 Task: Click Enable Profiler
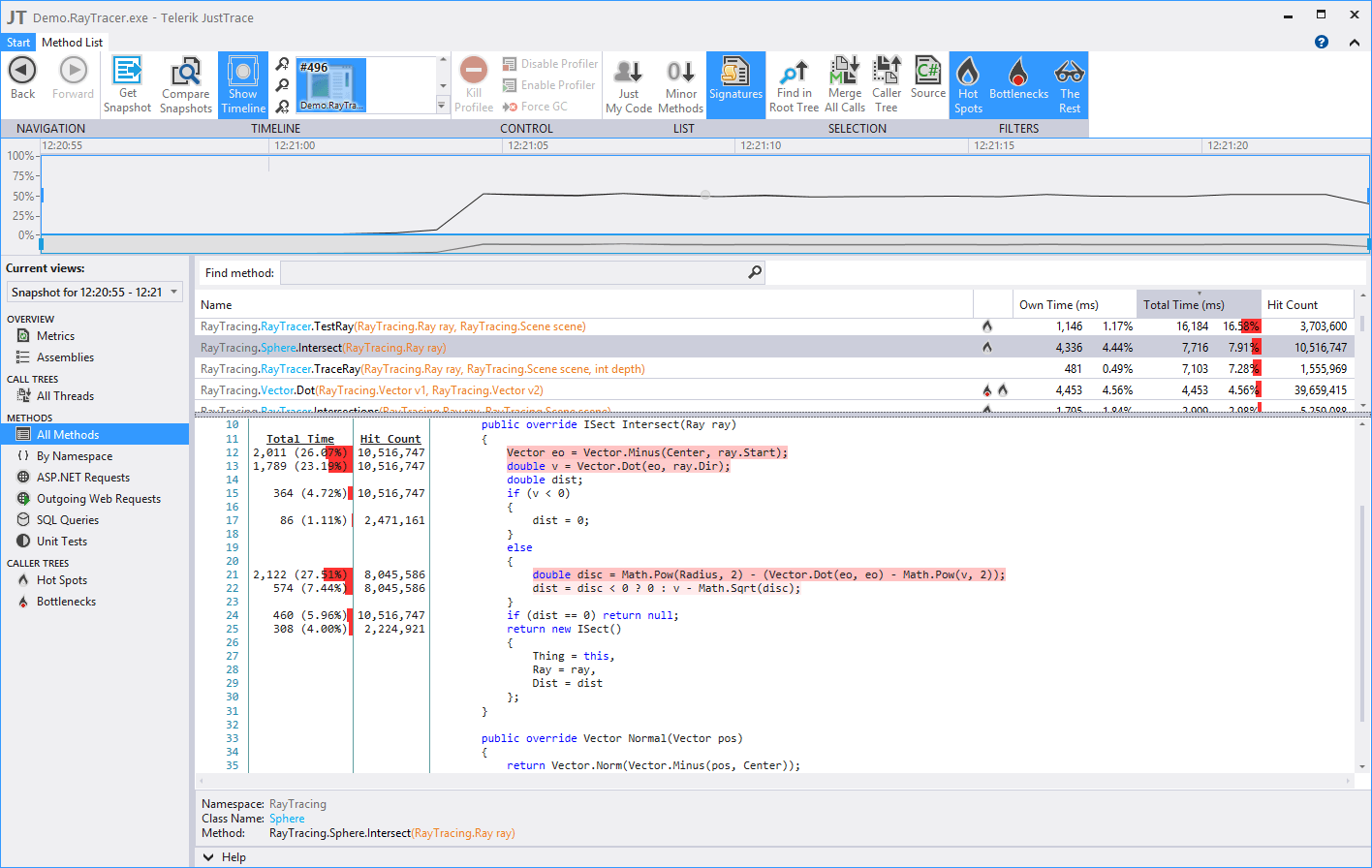[x=549, y=85]
